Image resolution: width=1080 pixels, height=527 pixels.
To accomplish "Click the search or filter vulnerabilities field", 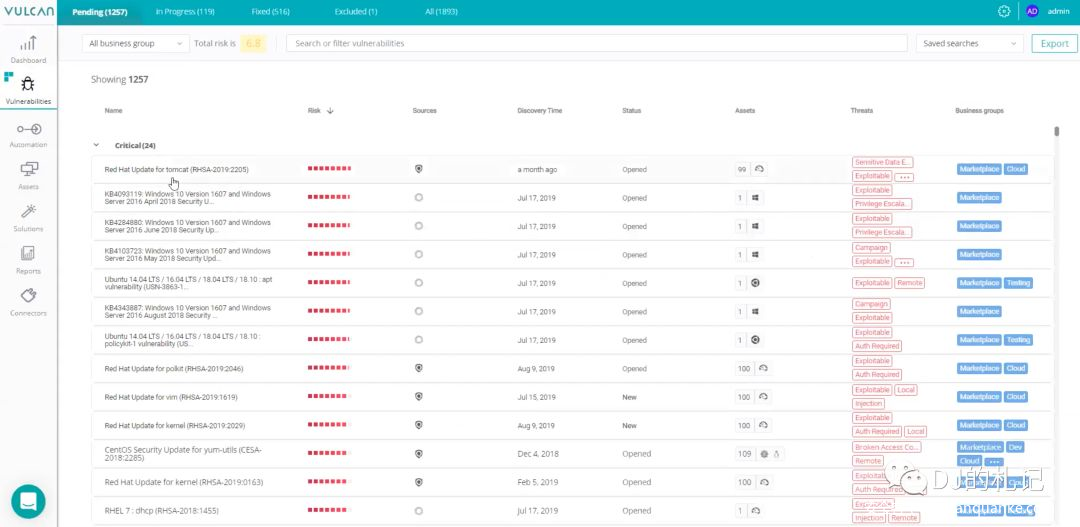I will 598,44.
